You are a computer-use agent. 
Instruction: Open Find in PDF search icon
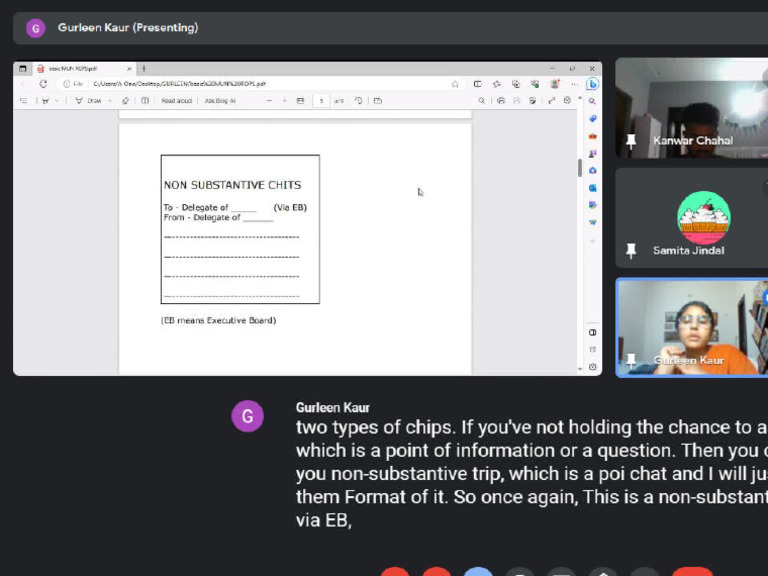[x=481, y=100]
